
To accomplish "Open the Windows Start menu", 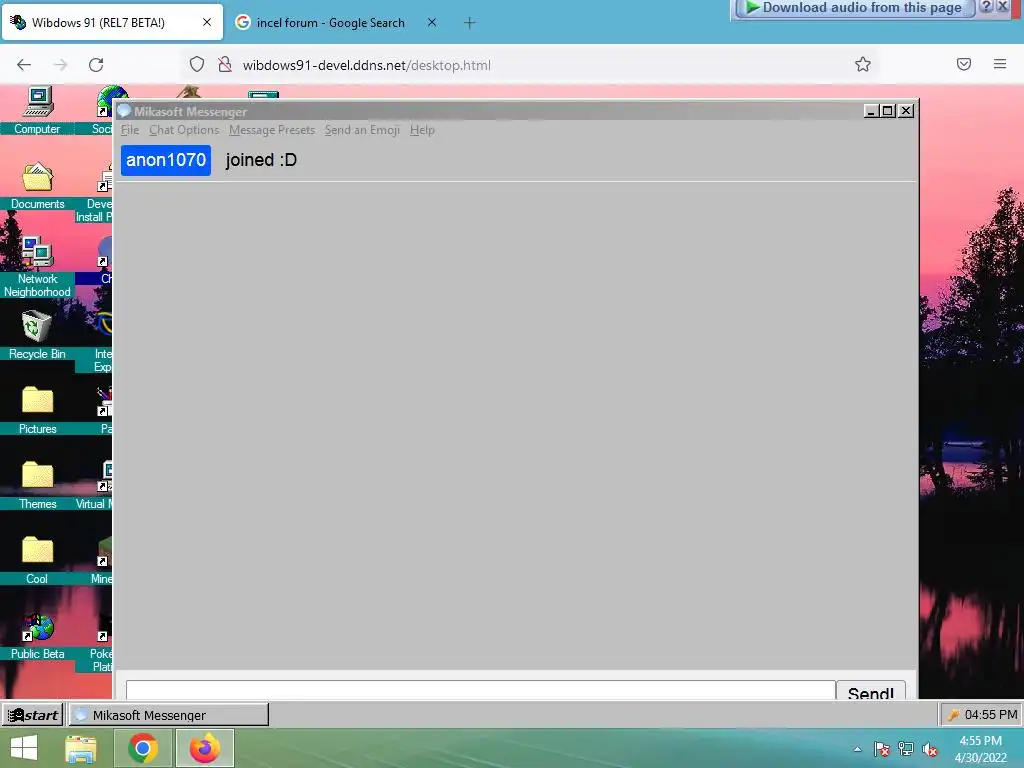I will coord(24,748).
